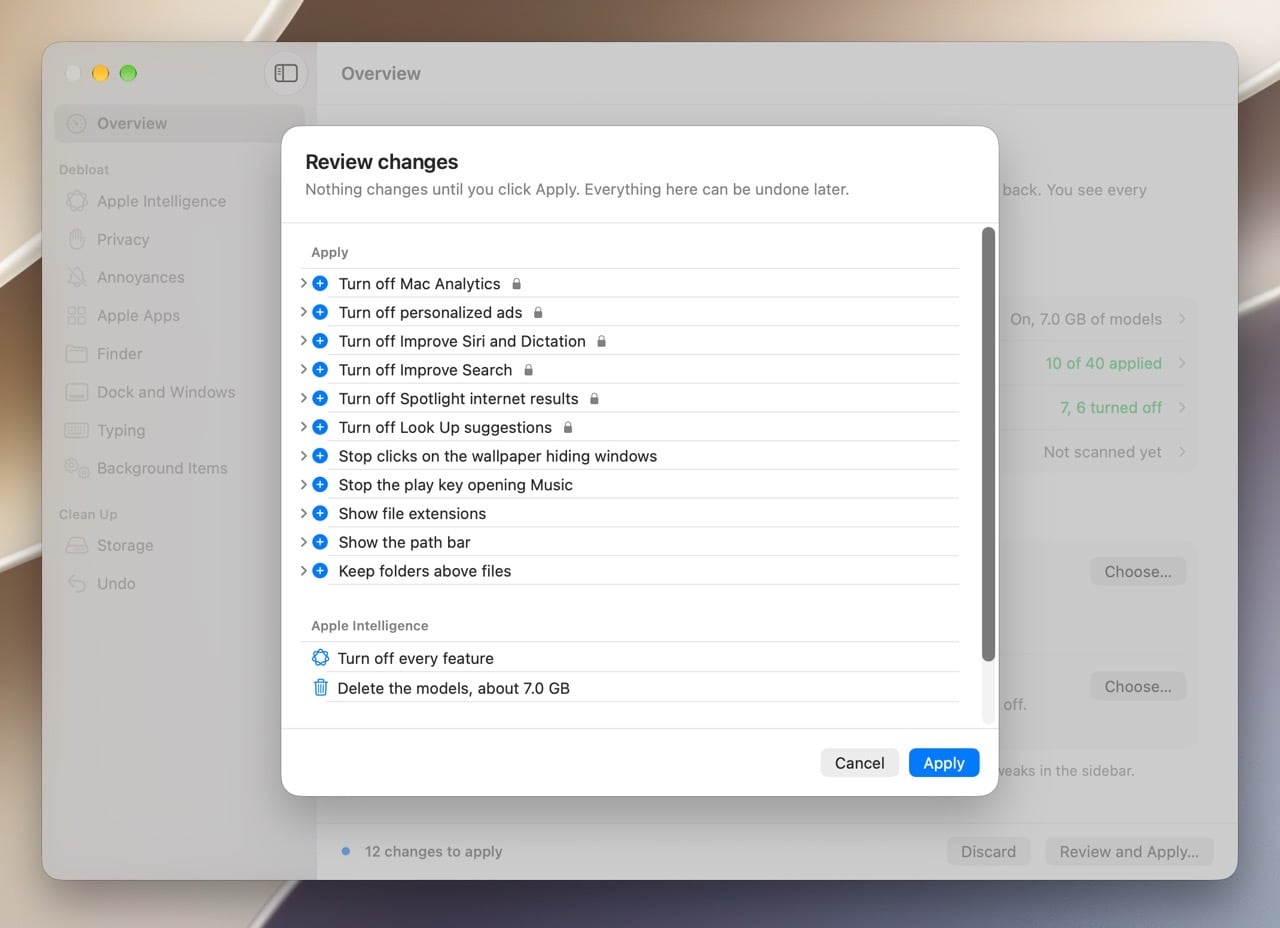Expand the Show file extensions row
The width and height of the screenshot is (1280, 928).
click(x=303, y=514)
